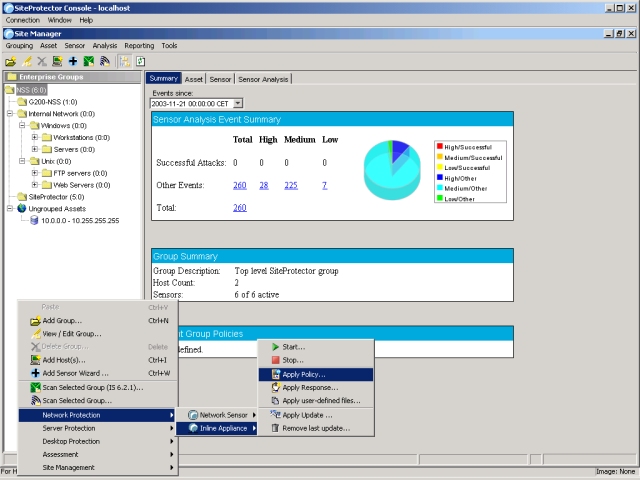Open the Desktop Protection submenu

point(98,441)
